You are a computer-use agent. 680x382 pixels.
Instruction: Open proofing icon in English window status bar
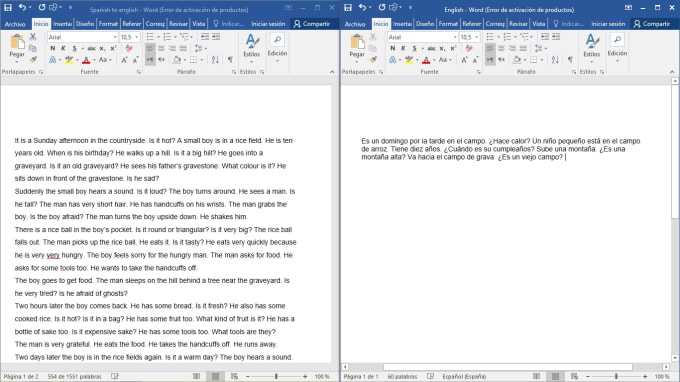(430, 376)
